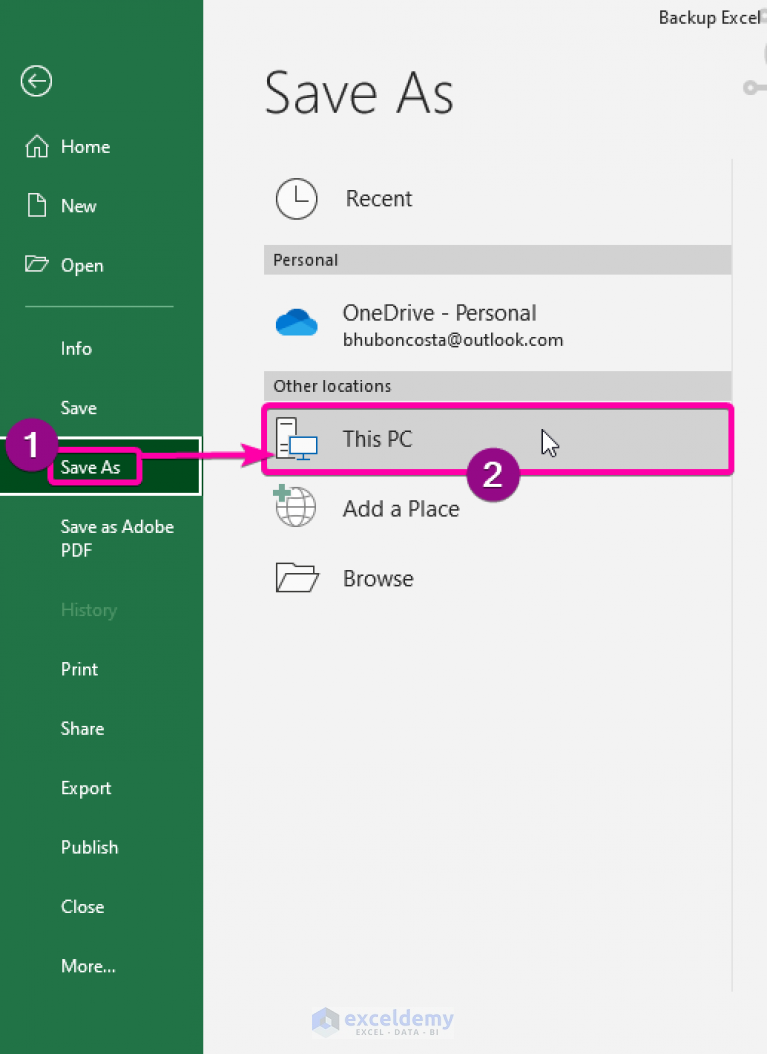767x1054 pixels.
Task: Open the Info page
Action: pyautogui.click(x=76, y=348)
